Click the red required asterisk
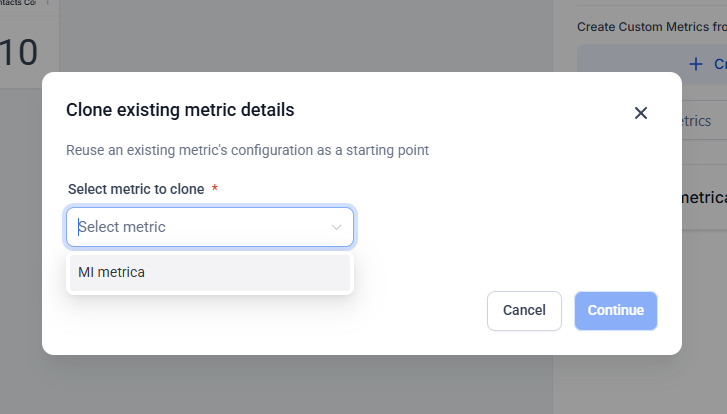The image size is (727, 414). [x=215, y=188]
